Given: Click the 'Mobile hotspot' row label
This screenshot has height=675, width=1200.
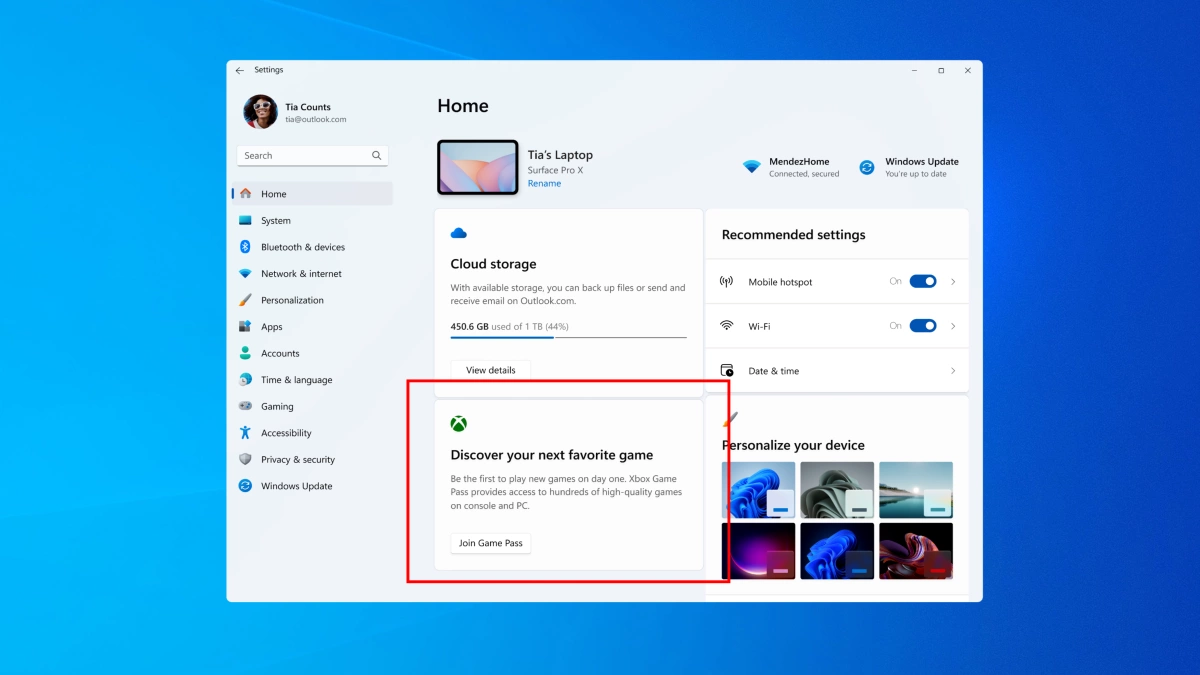Looking at the screenshot, I should coord(781,282).
